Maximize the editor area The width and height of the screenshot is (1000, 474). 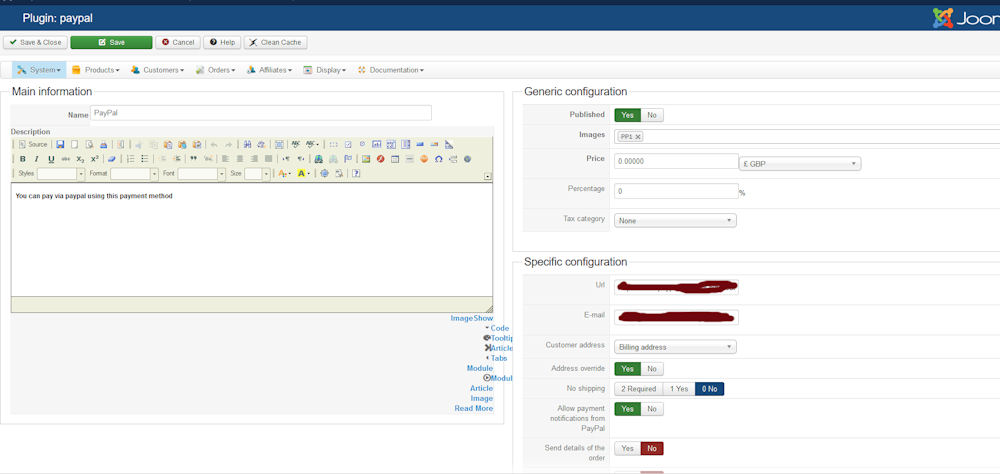pyautogui.click(x=325, y=173)
